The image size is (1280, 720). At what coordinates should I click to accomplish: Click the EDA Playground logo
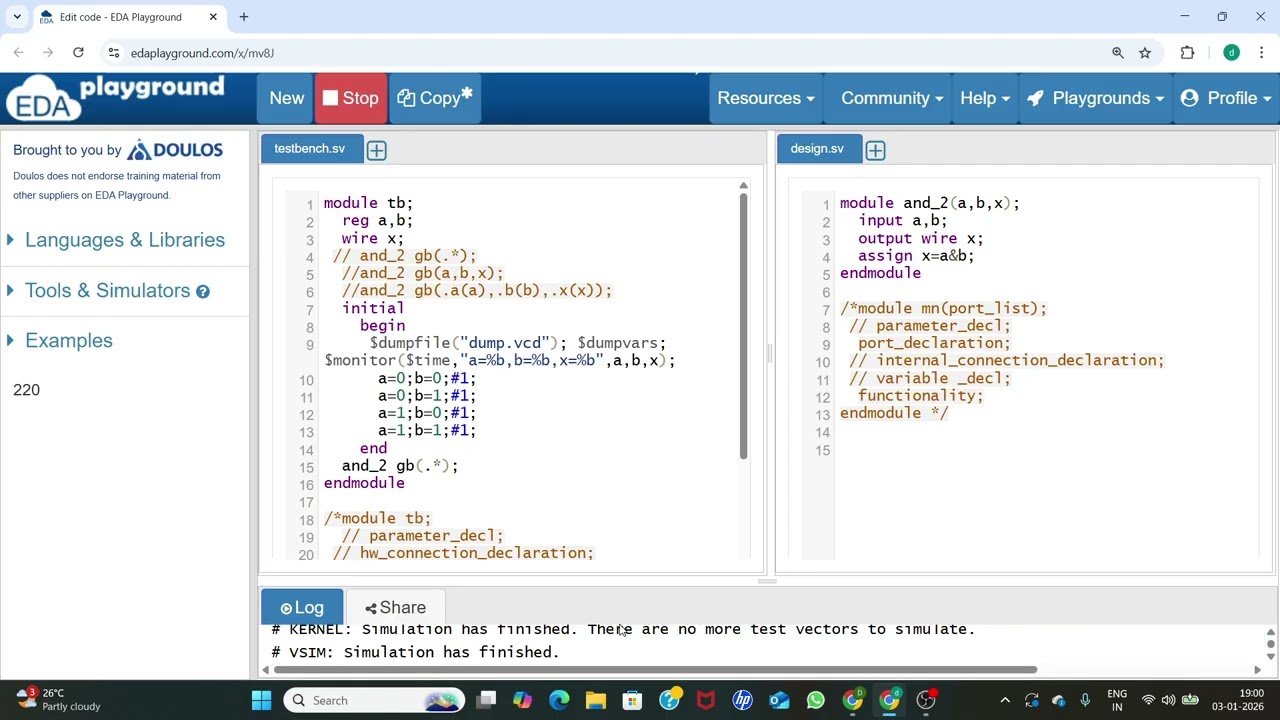[116, 98]
